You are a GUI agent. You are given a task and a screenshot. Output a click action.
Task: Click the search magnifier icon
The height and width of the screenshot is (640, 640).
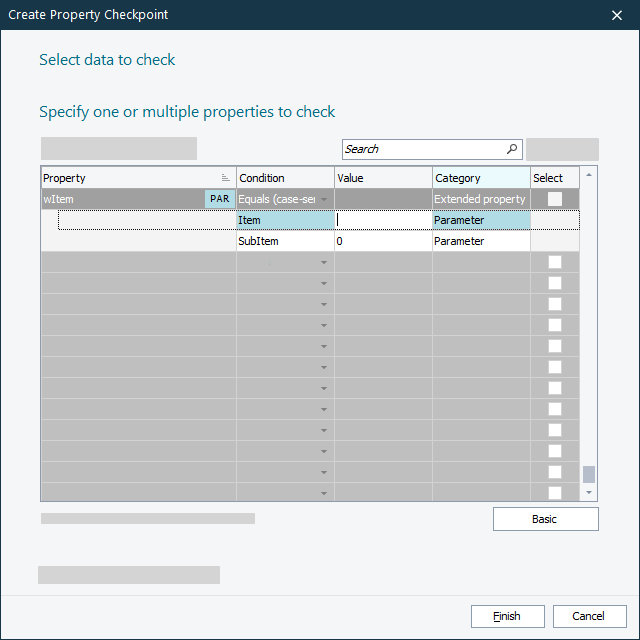(x=512, y=149)
